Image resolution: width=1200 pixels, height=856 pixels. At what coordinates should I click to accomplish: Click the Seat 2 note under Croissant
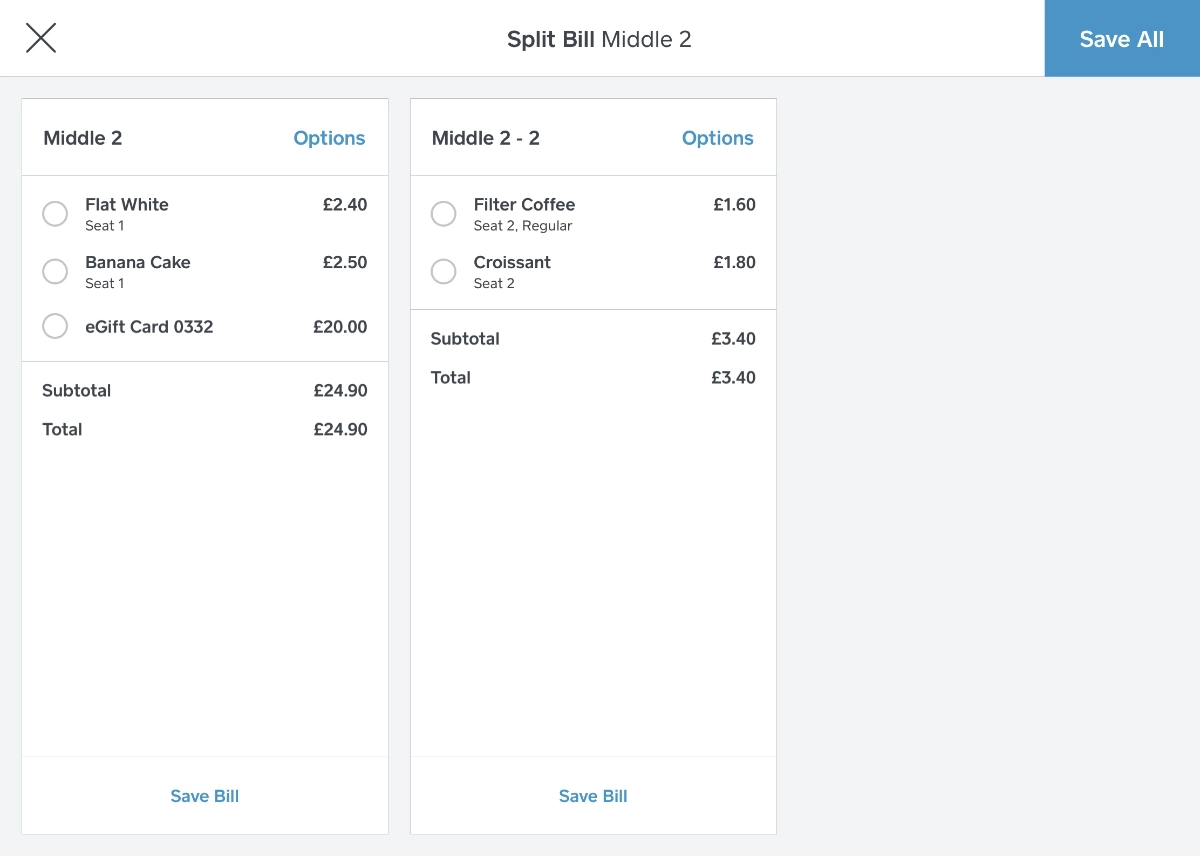[x=494, y=284]
